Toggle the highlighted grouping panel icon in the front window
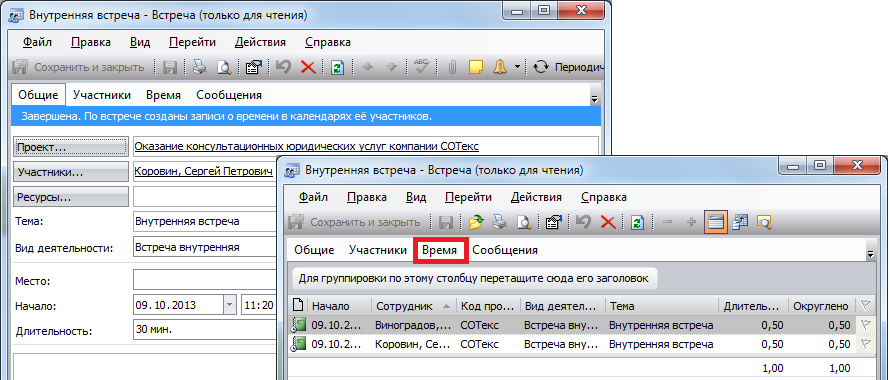890x380 pixels. pyautogui.click(x=716, y=222)
